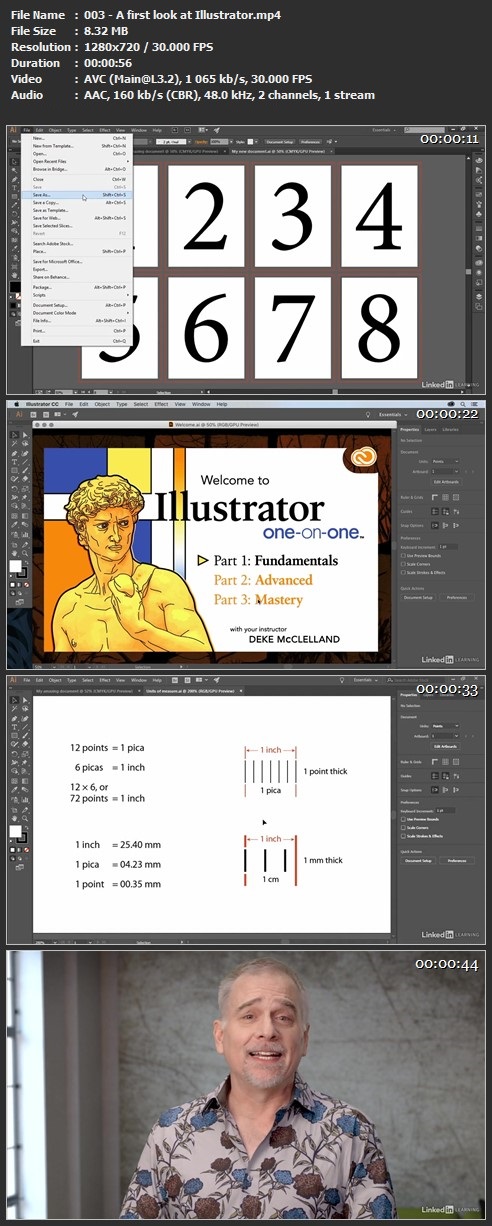Select the Direct Selection tool in 00:00:33 frame
This screenshot has width=492, height=1226.
coord(25,700)
